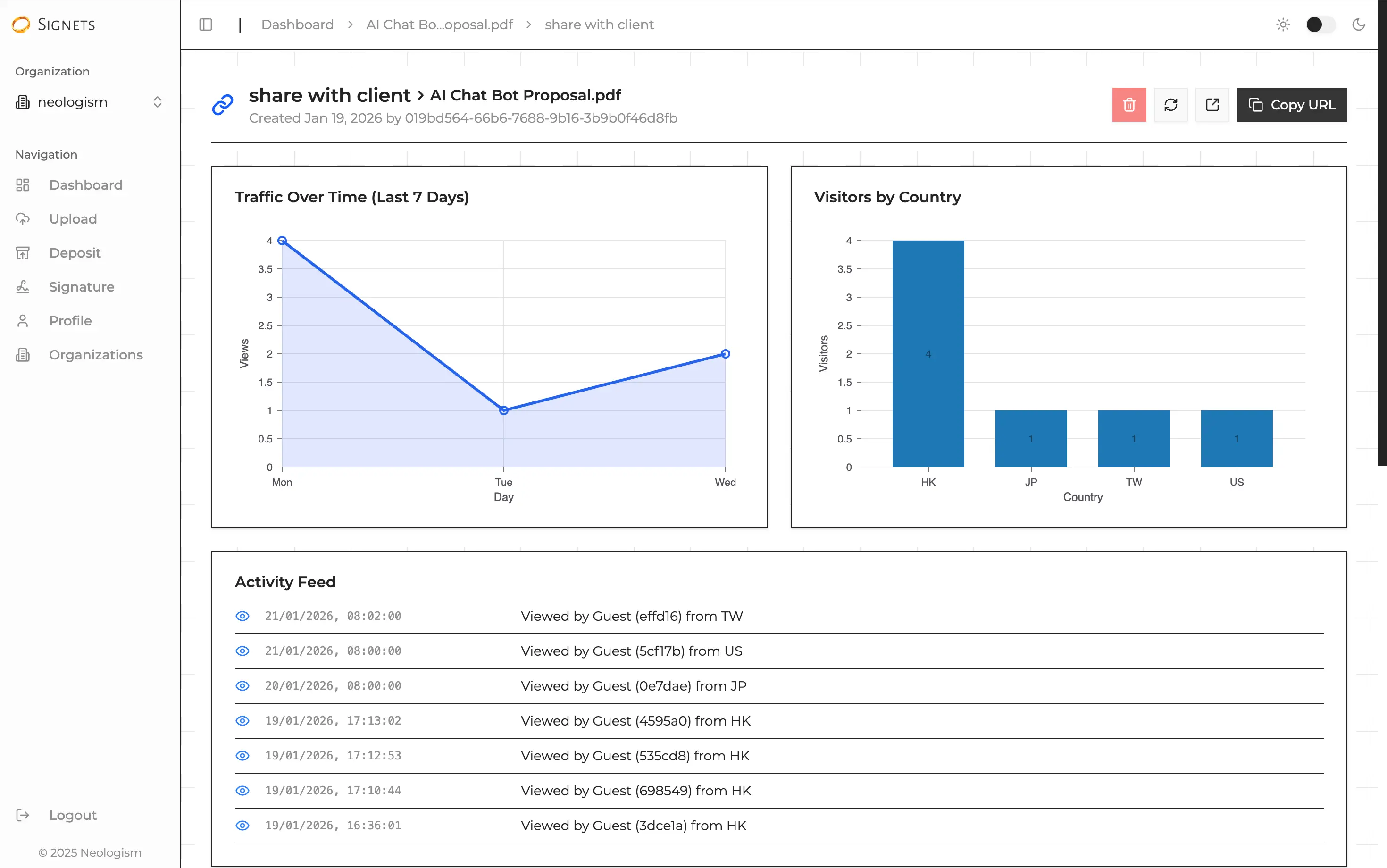Click eye icon for effd16 TW view
The image size is (1387, 868).
pos(243,616)
